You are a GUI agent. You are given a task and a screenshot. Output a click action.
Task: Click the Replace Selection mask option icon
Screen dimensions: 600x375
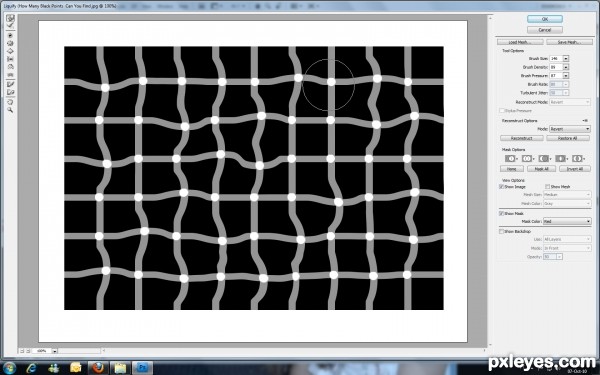(511, 158)
